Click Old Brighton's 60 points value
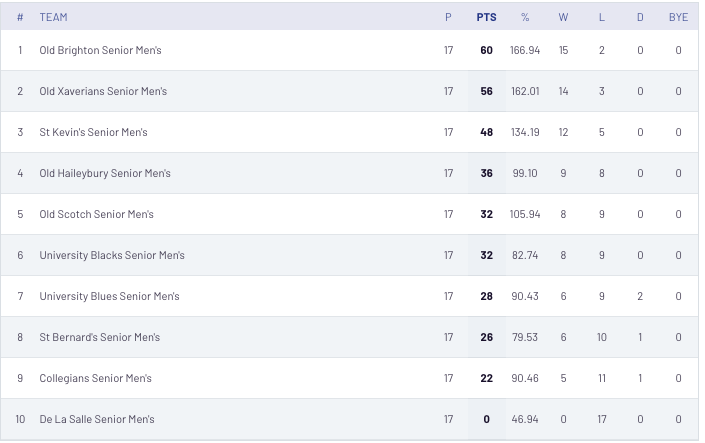 click(x=486, y=50)
